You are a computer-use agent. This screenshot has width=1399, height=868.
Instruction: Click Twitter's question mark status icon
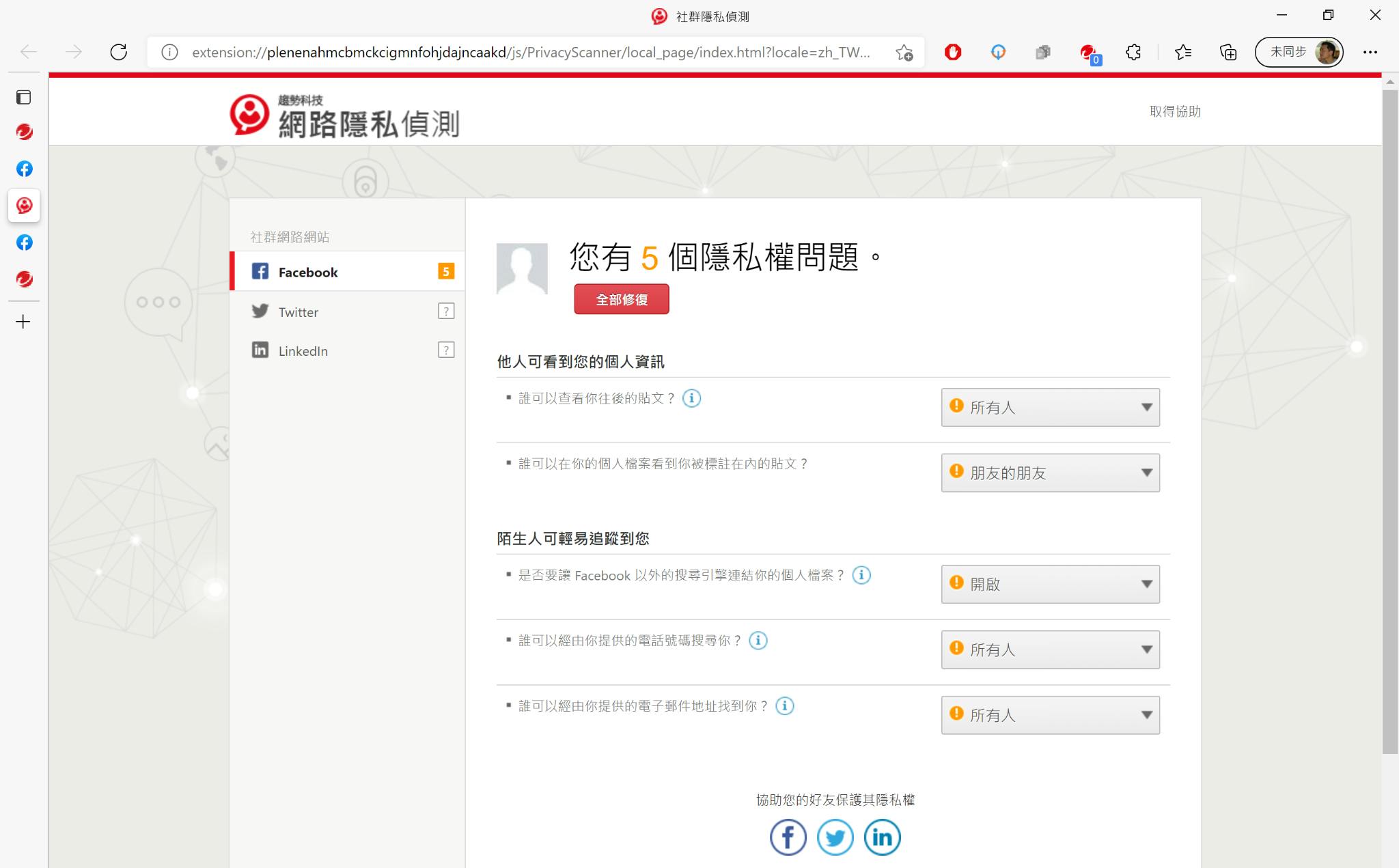[446, 311]
